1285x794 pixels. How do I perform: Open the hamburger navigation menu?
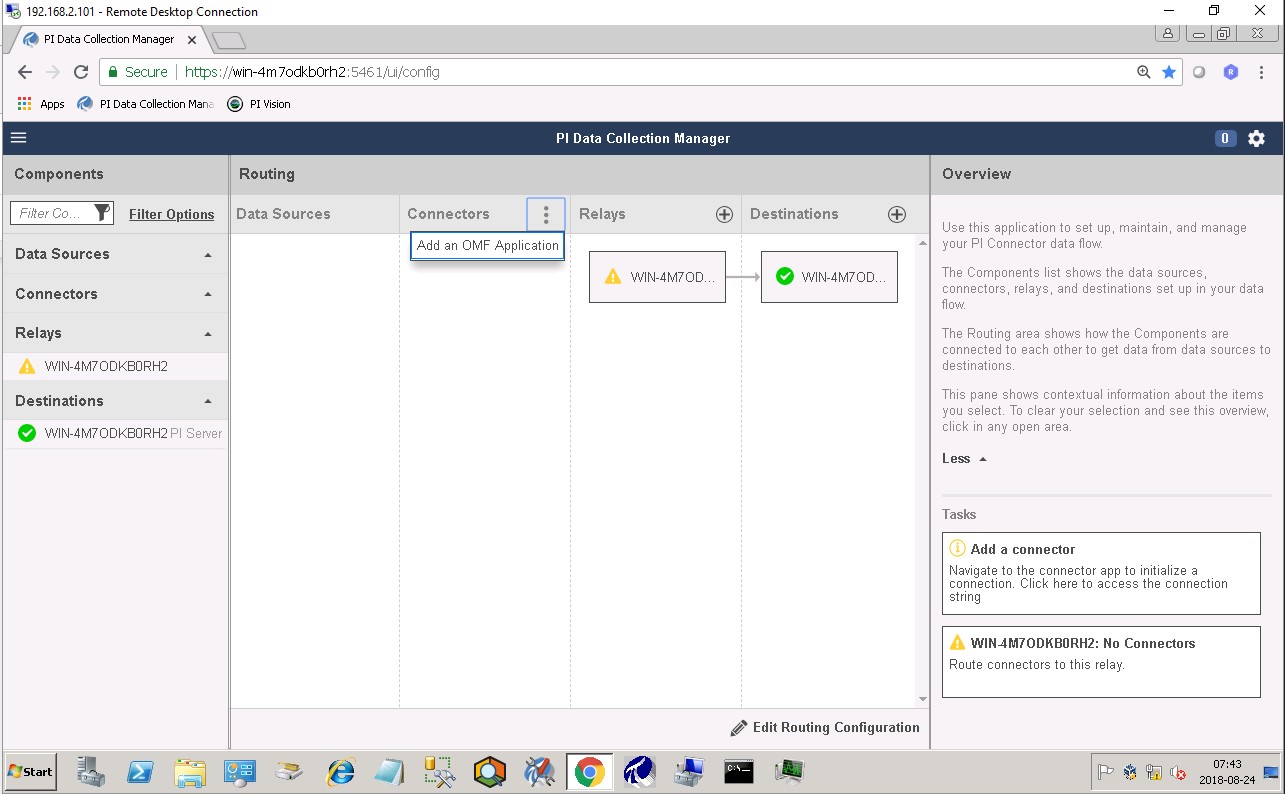(x=18, y=138)
